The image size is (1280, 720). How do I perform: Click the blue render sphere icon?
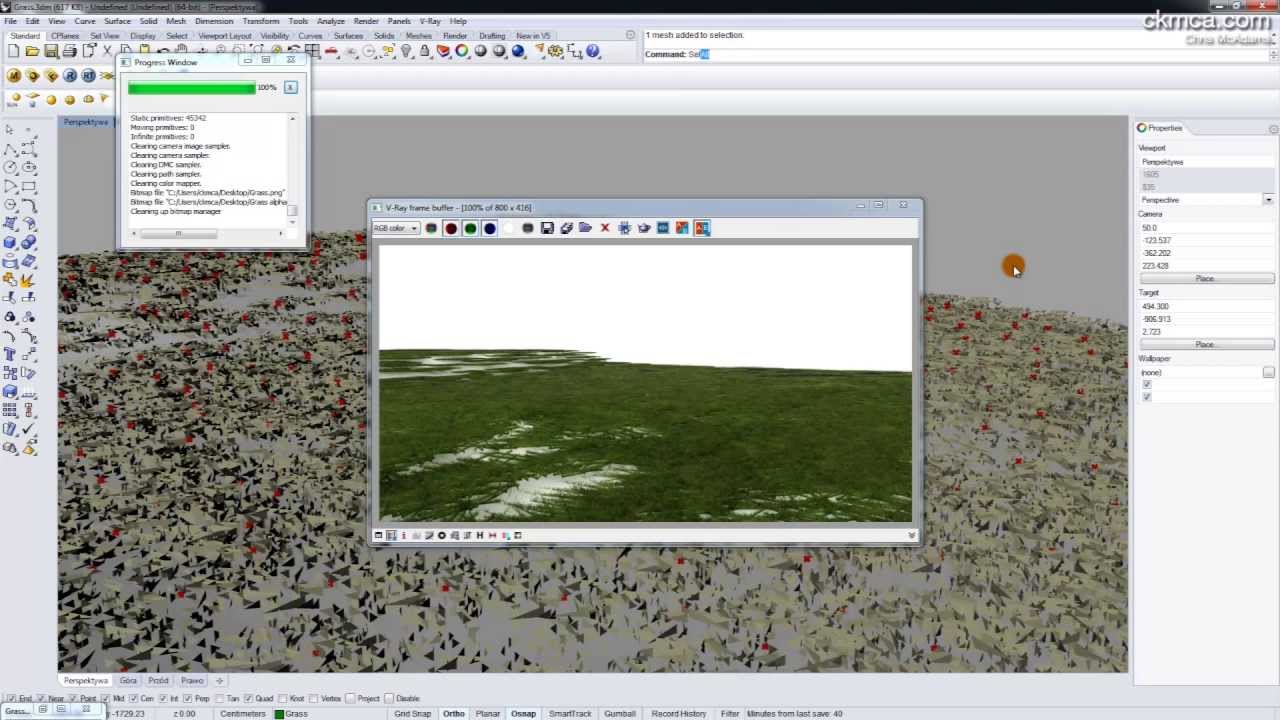pos(518,51)
